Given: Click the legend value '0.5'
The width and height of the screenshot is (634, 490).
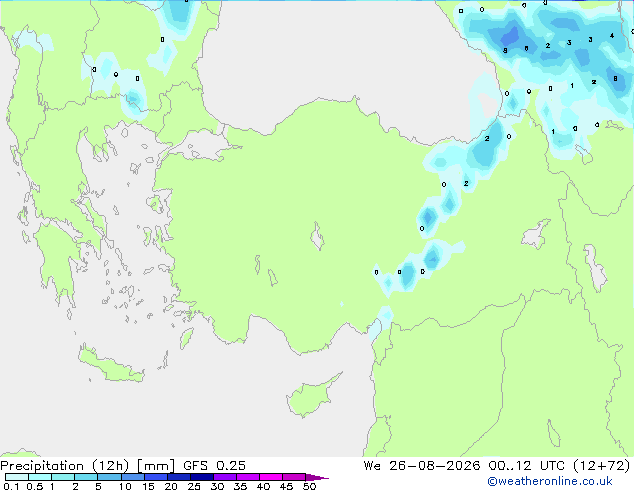Looking at the screenshot, I should (x=35, y=486).
